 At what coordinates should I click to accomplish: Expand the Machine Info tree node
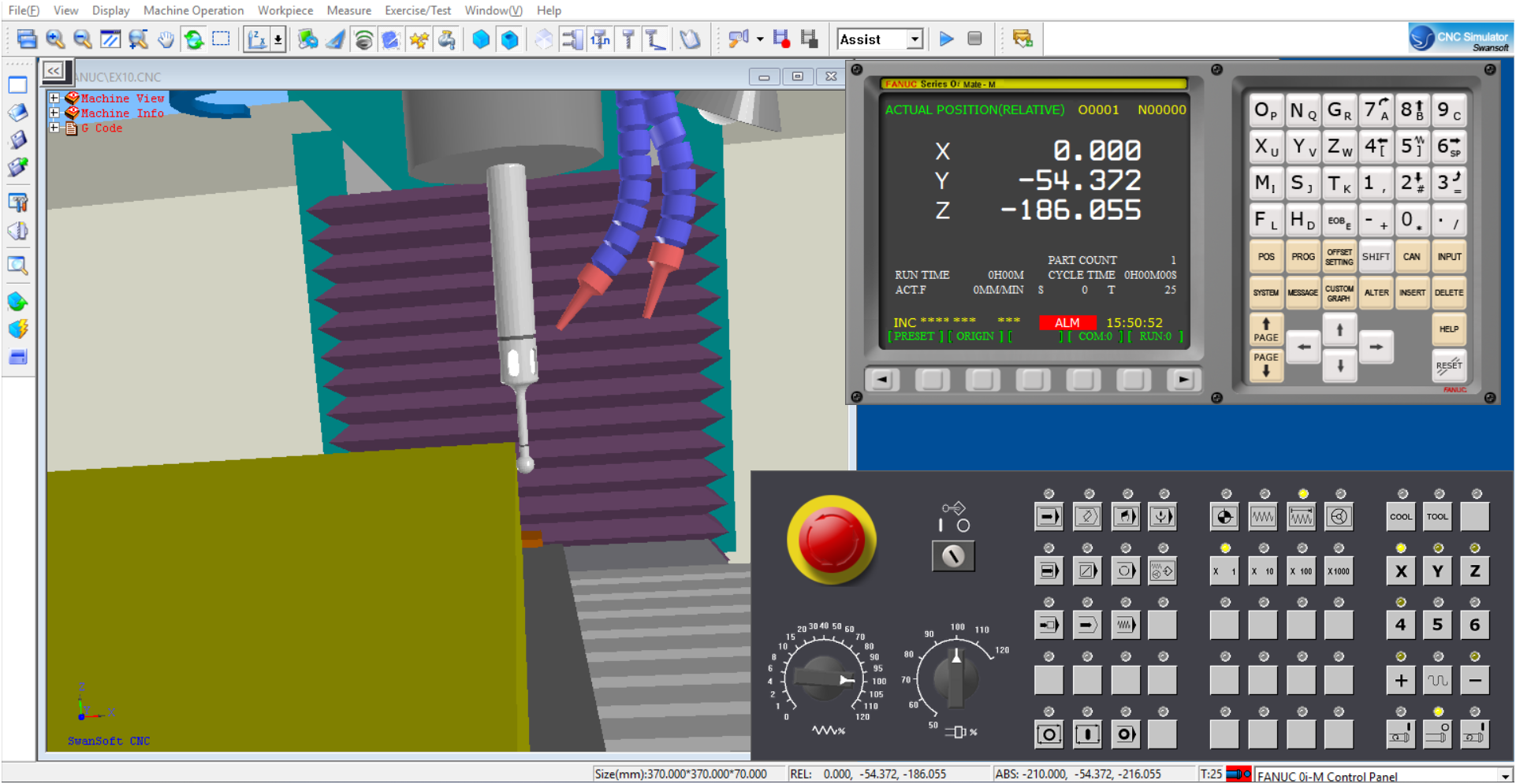click(54, 113)
